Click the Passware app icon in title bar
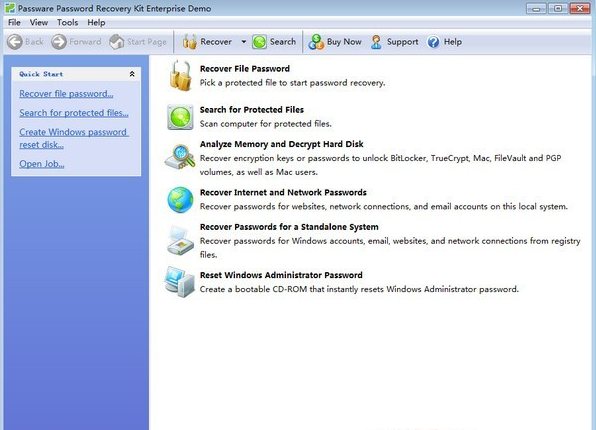This screenshot has width=596, height=430. pyautogui.click(x=10, y=8)
